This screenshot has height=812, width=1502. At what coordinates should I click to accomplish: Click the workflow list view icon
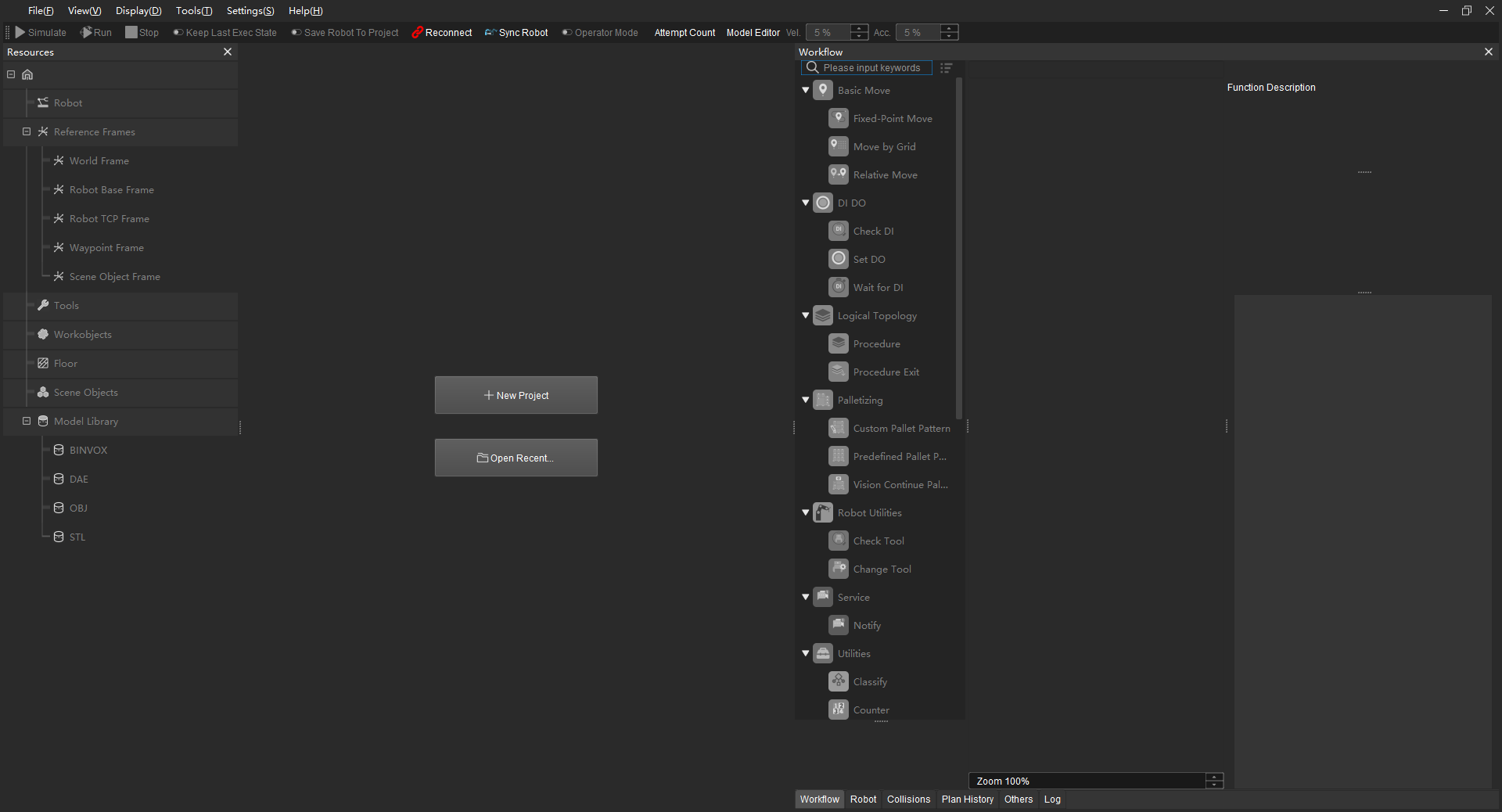click(x=946, y=68)
